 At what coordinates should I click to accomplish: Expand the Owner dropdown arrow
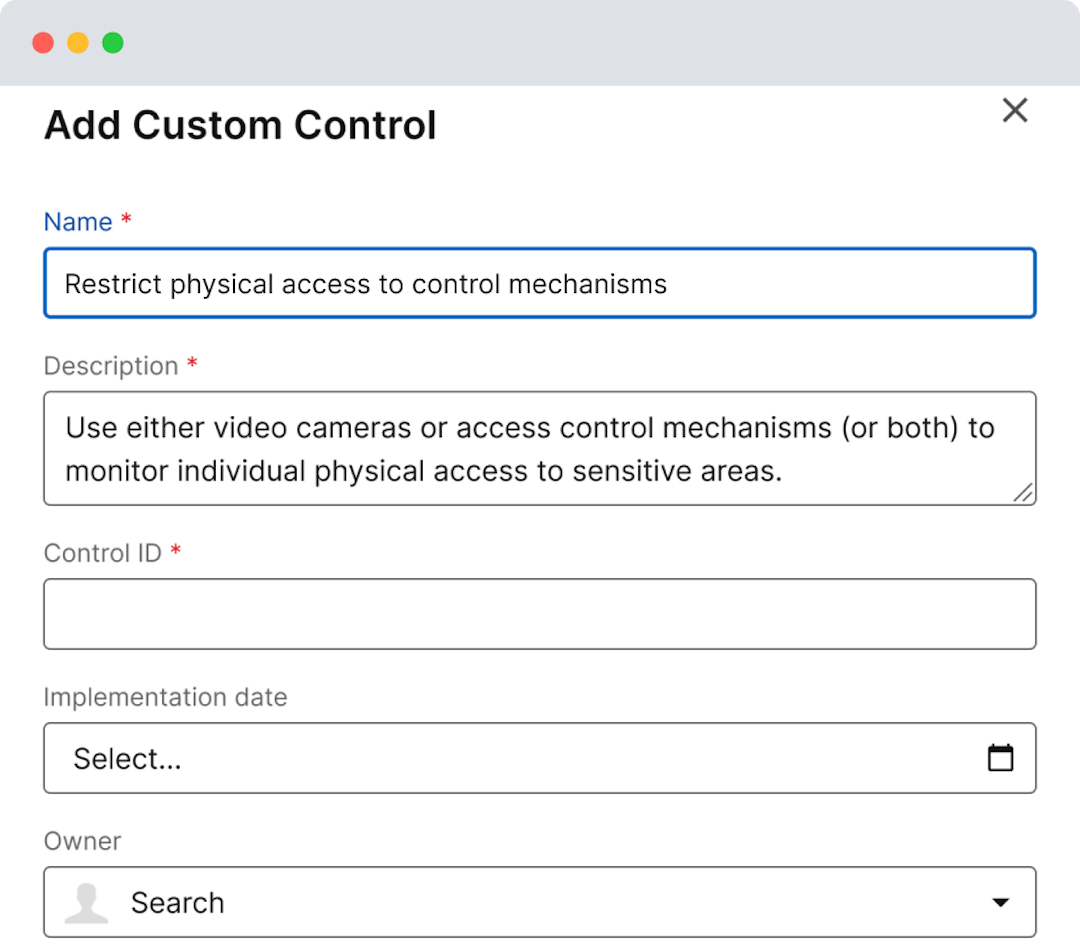1000,903
